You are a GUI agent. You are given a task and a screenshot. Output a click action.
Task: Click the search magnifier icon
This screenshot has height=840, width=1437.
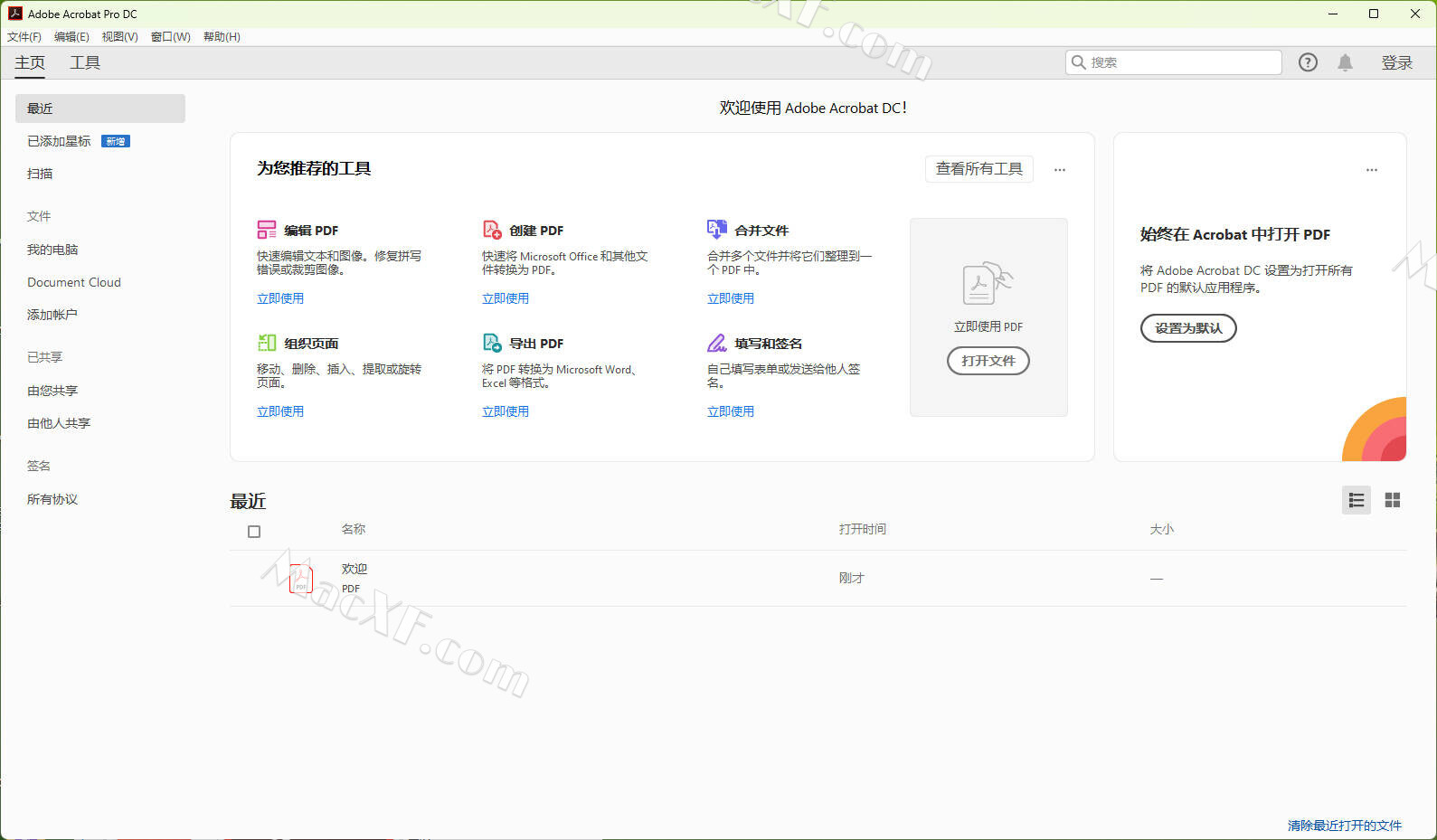pyautogui.click(x=1078, y=62)
